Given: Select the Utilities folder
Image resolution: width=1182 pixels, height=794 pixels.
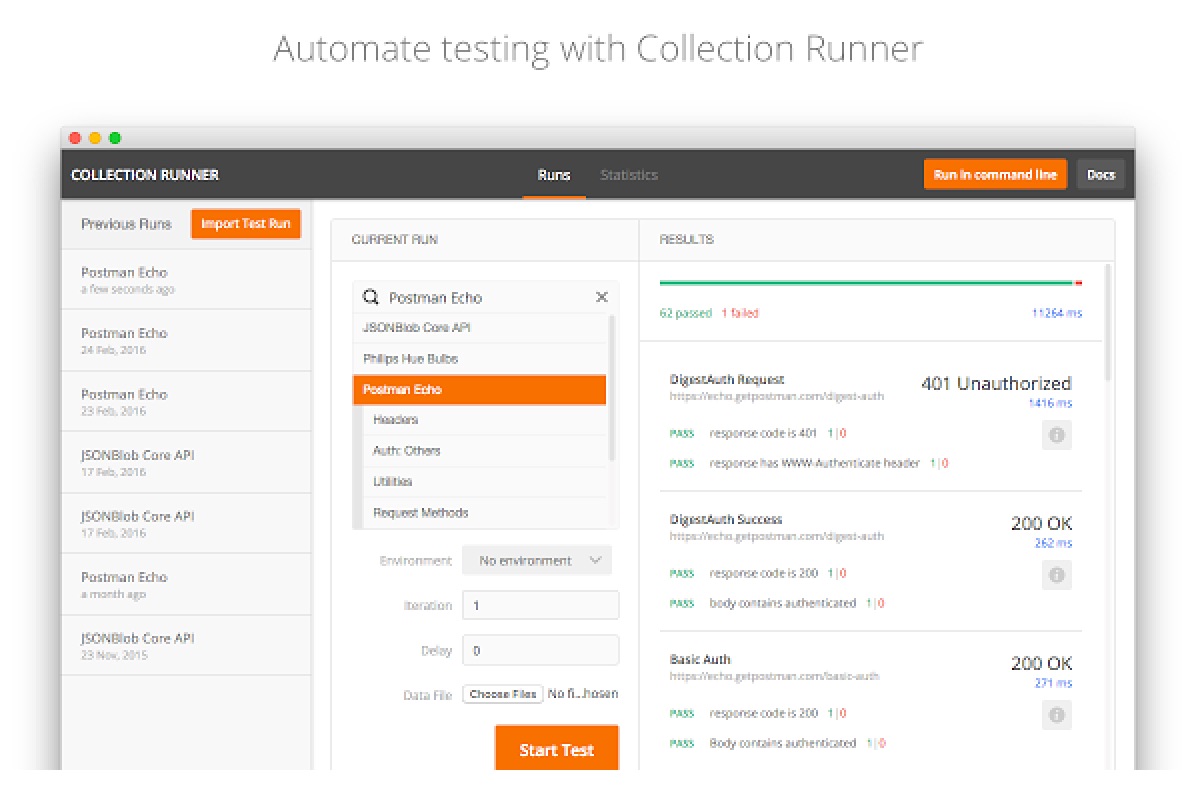Looking at the screenshot, I should point(484,482).
